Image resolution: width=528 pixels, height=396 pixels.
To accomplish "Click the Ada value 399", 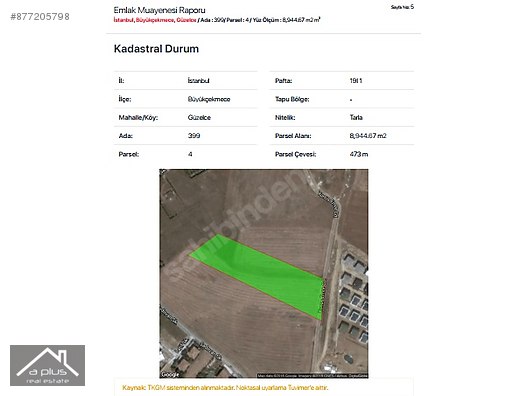I will 194,136.
